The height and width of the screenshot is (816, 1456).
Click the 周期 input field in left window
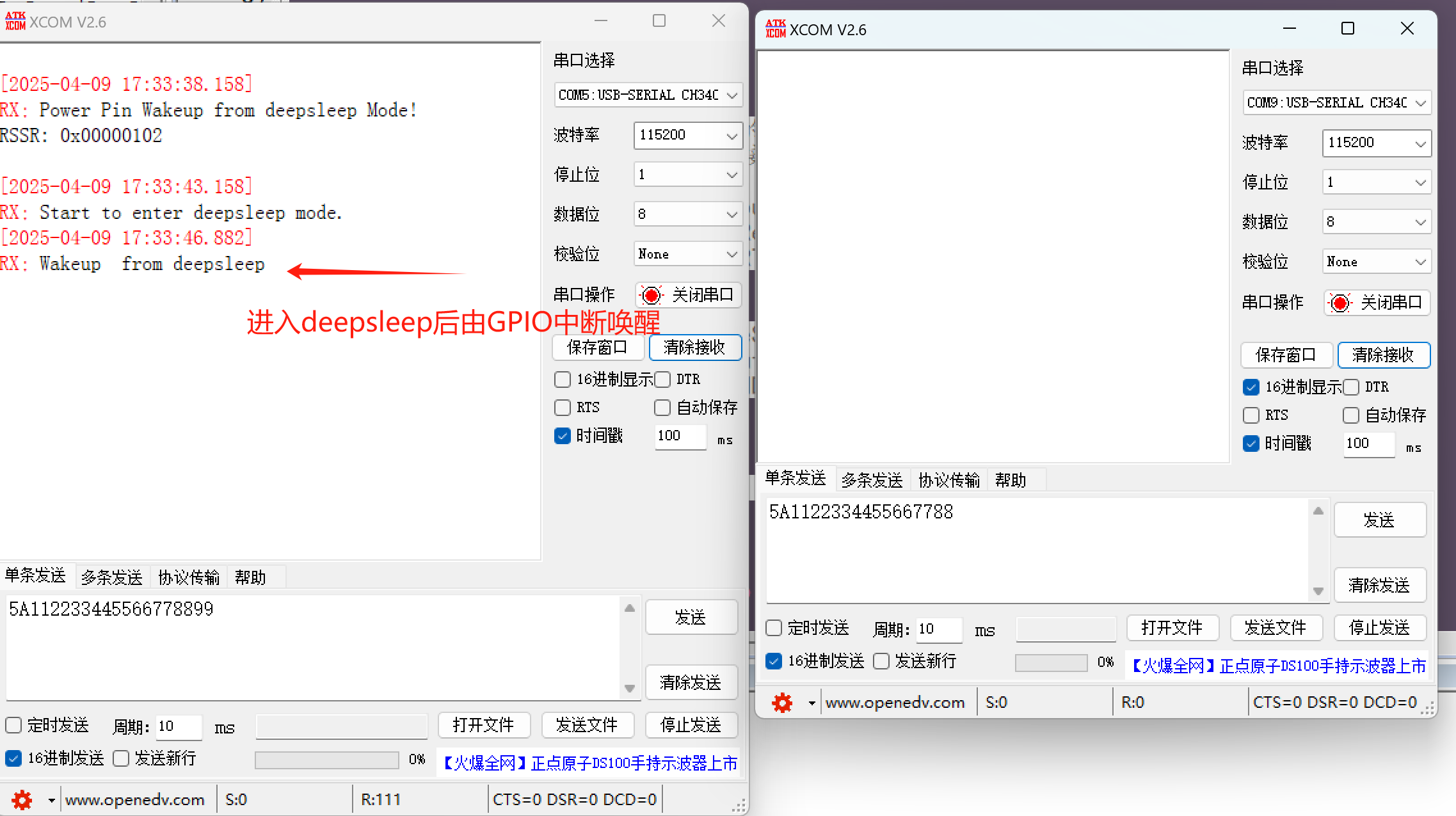(x=179, y=726)
